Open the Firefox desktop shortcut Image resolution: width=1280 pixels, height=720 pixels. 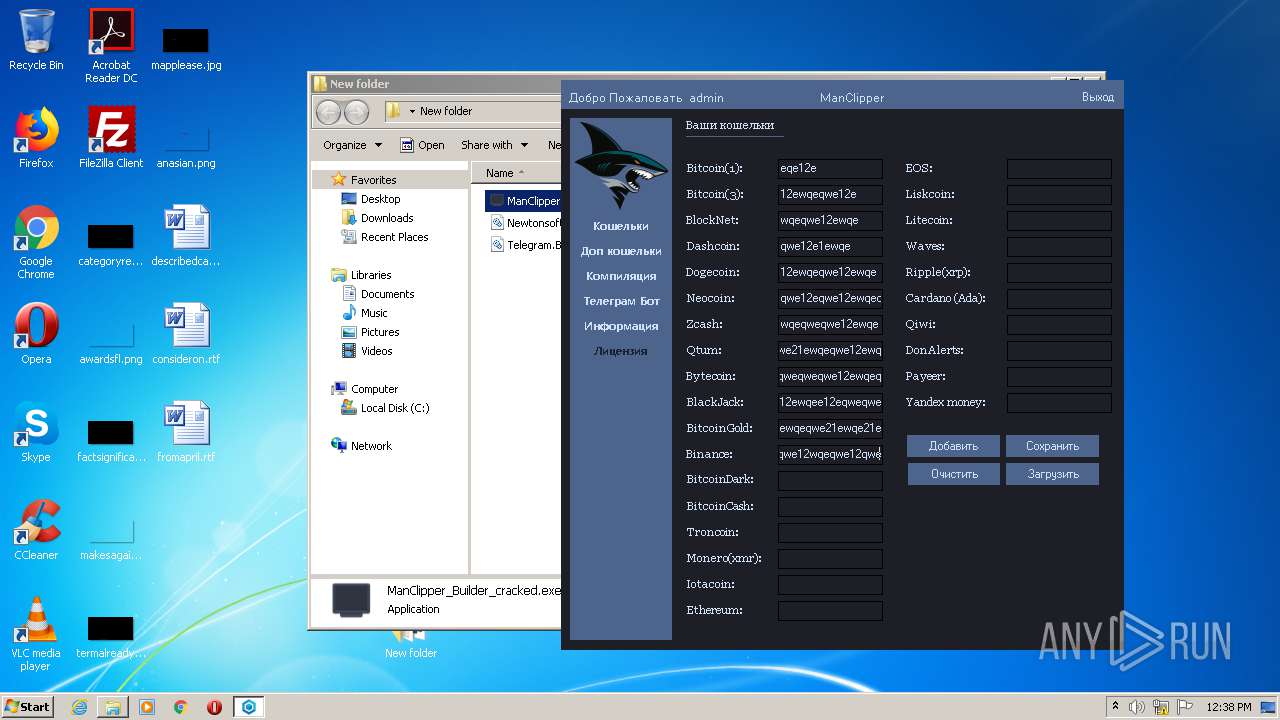point(36,138)
